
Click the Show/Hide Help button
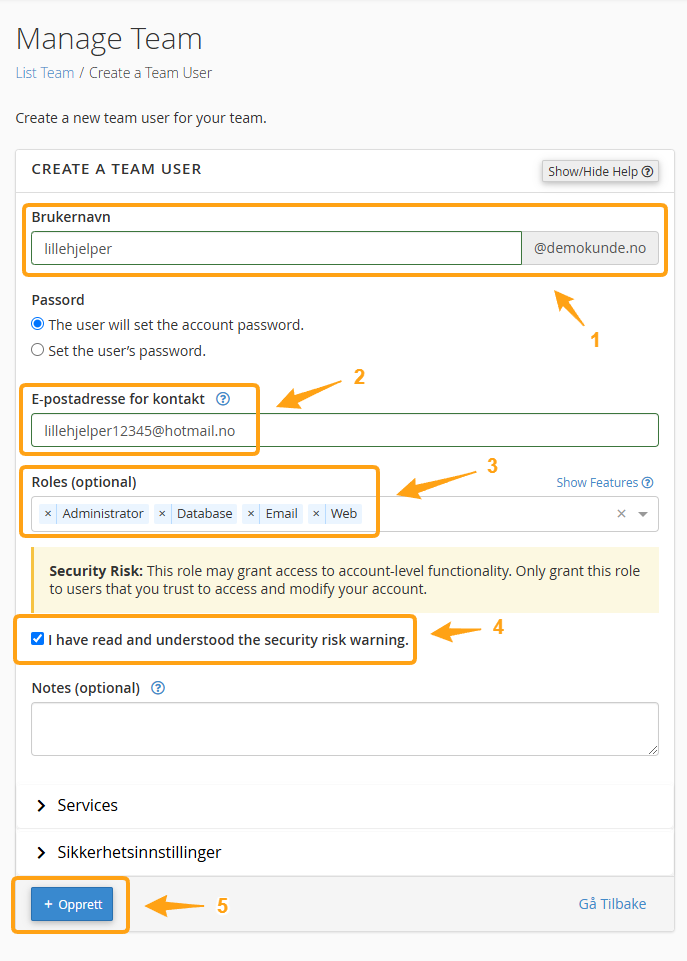coord(600,171)
